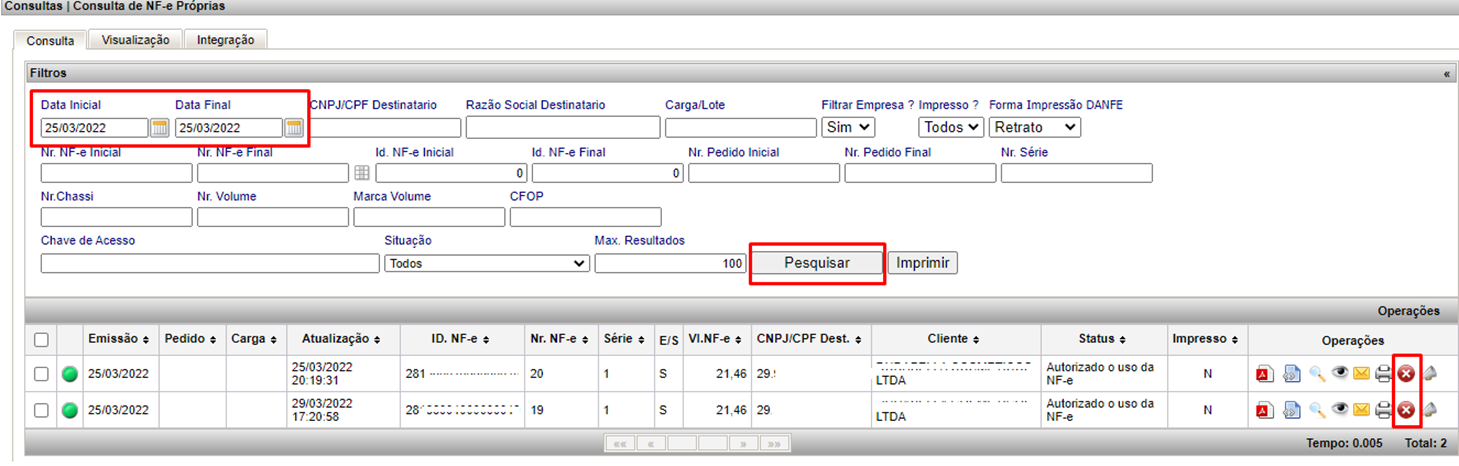Click magnifier icon on NF-e 20 row
Image resolution: width=1459 pixels, height=466 pixels.
click(1317, 374)
